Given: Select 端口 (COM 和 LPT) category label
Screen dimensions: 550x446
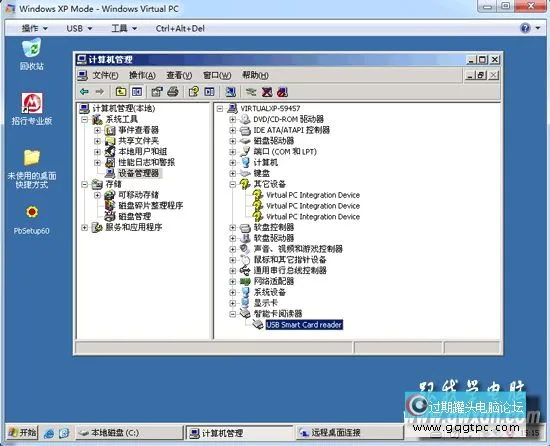Looking at the screenshot, I should click(285, 152).
